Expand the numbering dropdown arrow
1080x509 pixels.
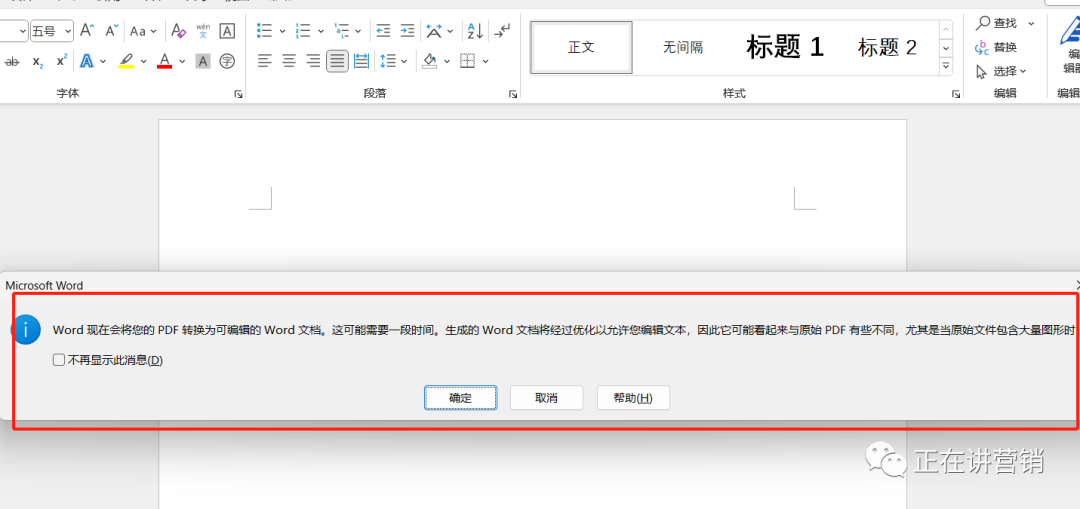click(x=320, y=31)
